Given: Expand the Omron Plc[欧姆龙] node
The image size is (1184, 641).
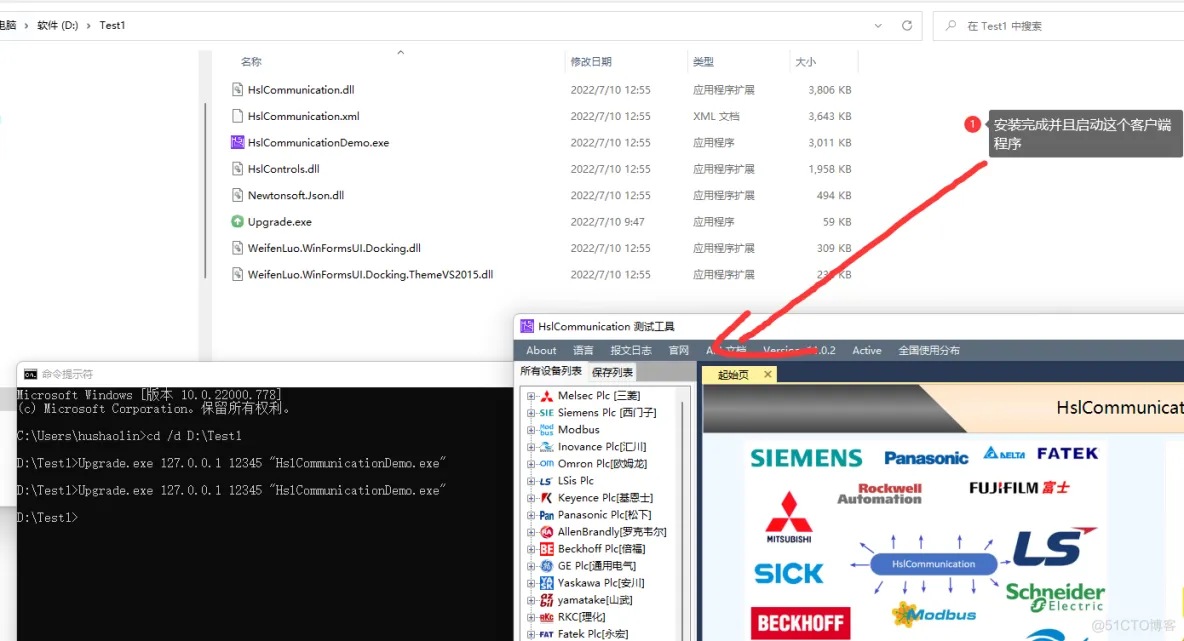Looking at the screenshot, I should 531,464.
